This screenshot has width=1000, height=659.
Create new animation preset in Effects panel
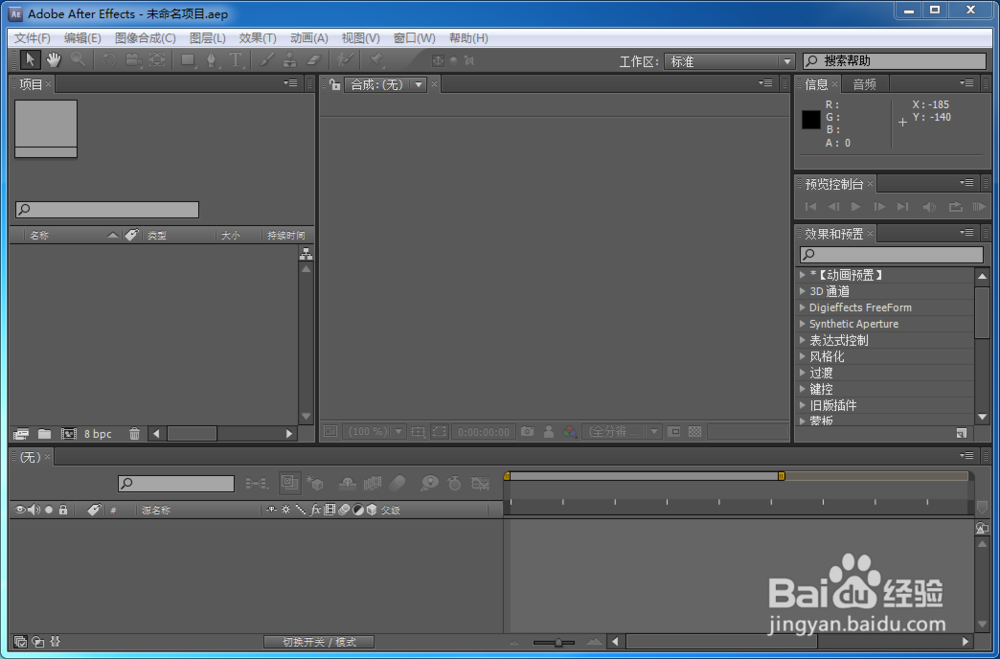[961, 434]
